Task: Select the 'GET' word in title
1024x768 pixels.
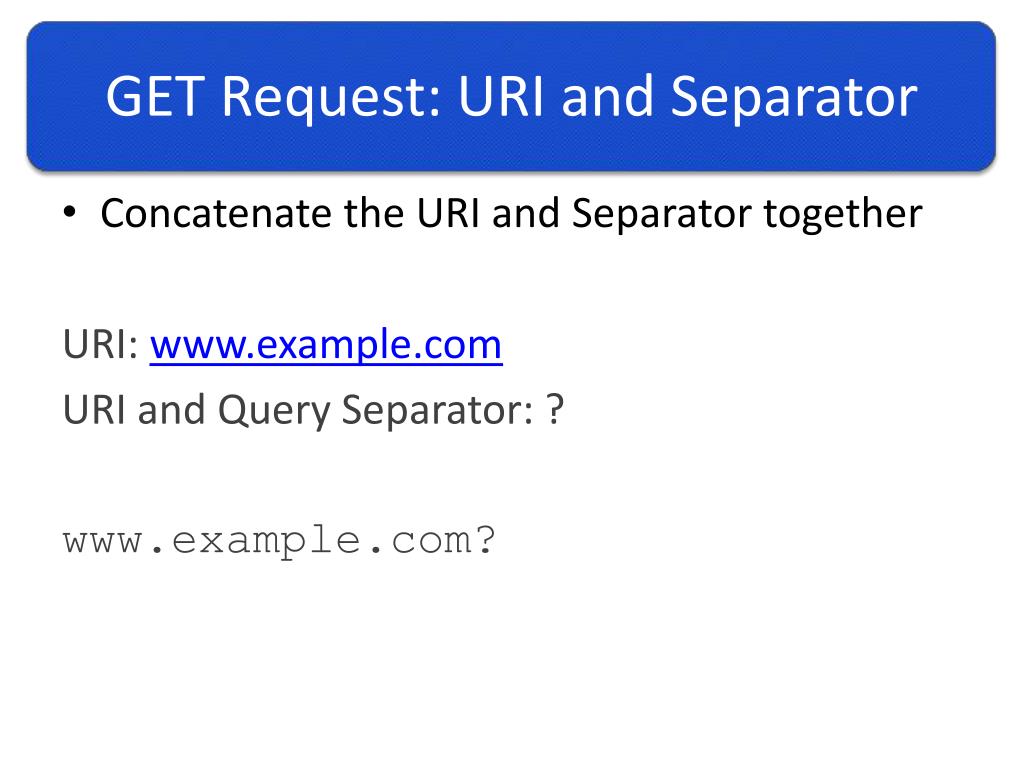Action: click(x=155, y=97)
